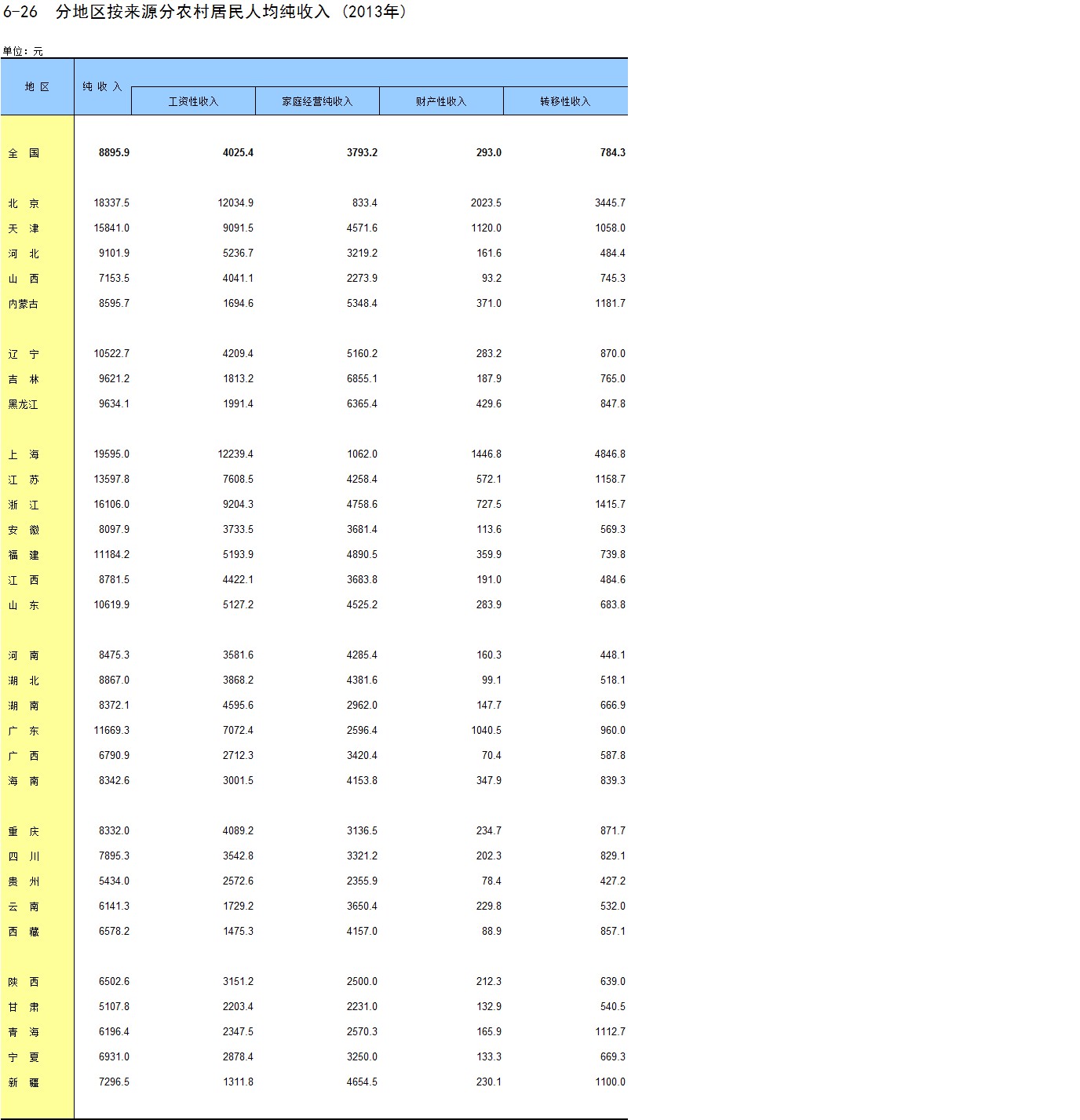The image size is (1080, 1120).
Task: Select the 云南 row label
Action: click(x=24, y=907)
